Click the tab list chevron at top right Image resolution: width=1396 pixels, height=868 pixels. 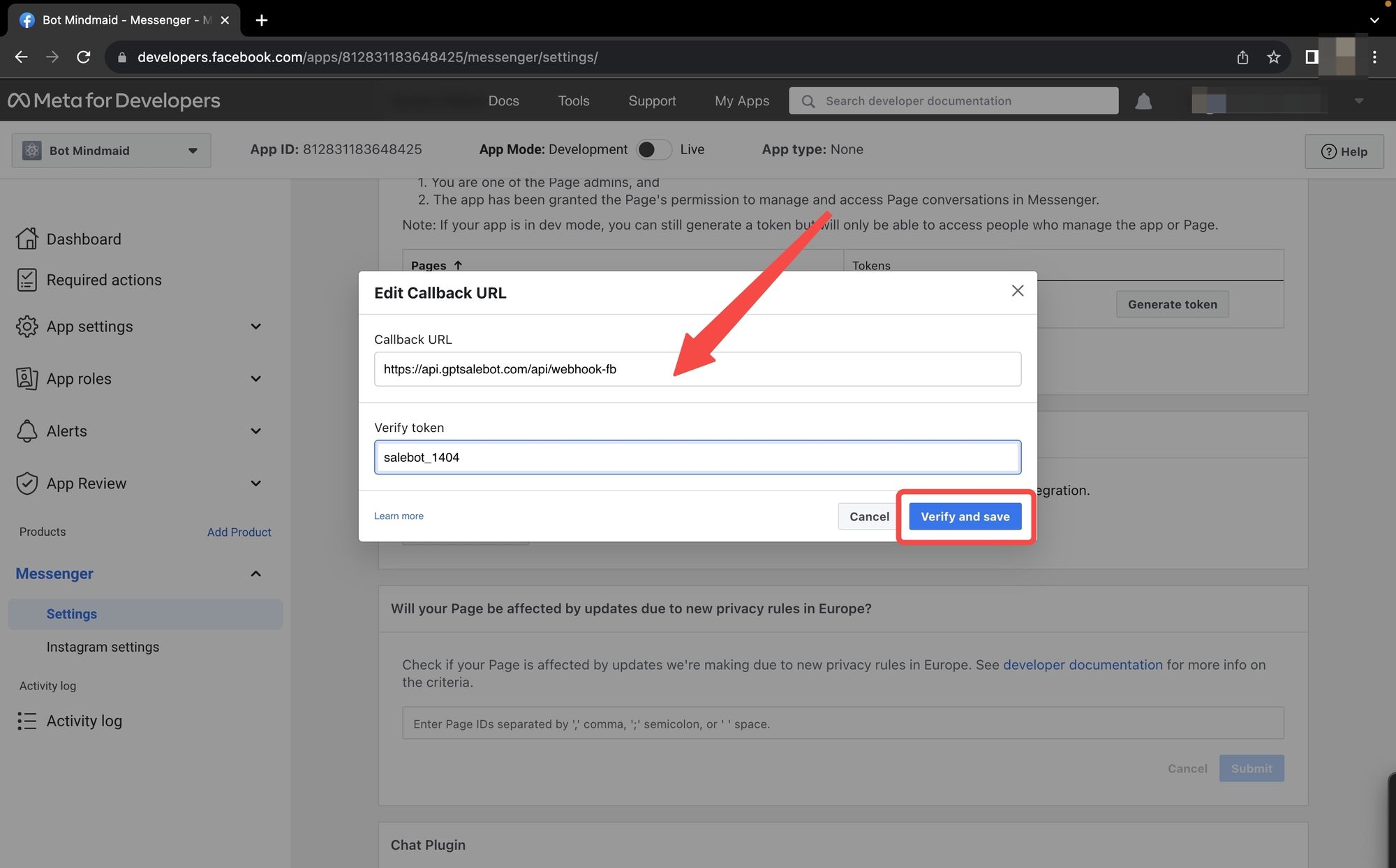pos(1374,20)
